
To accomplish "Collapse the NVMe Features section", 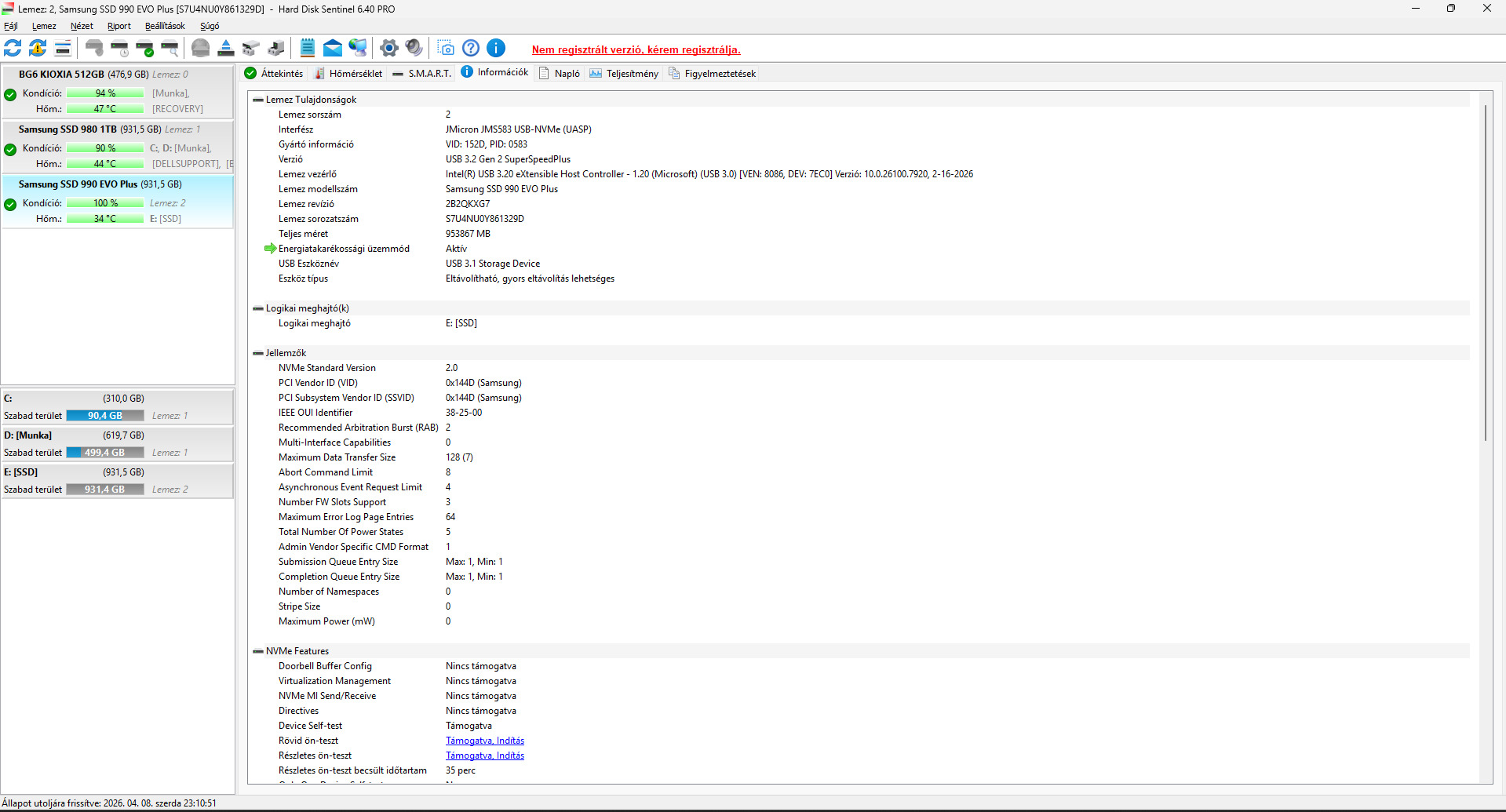I will (x=258, y=651).
